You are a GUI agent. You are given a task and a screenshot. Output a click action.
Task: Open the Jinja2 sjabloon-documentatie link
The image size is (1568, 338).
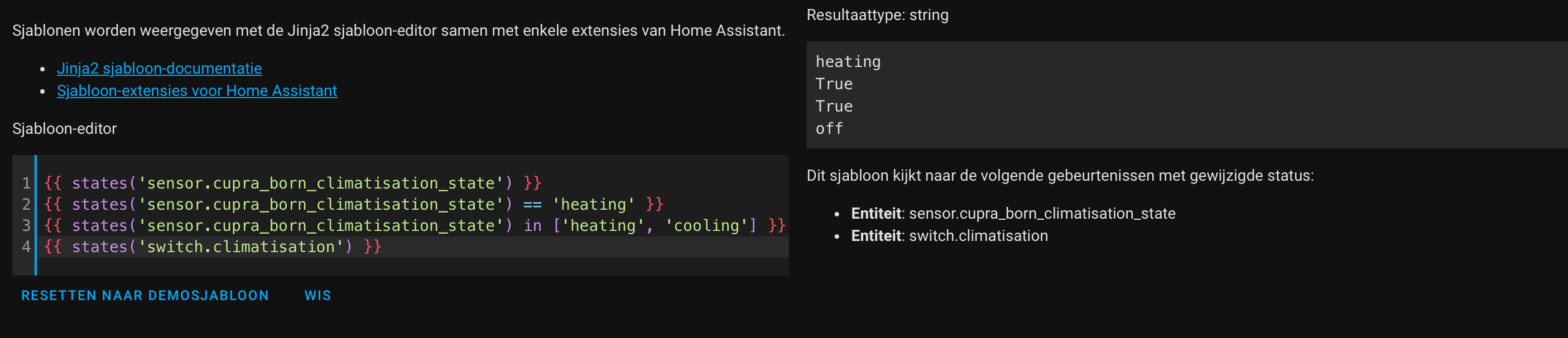(x=160, y=69)
